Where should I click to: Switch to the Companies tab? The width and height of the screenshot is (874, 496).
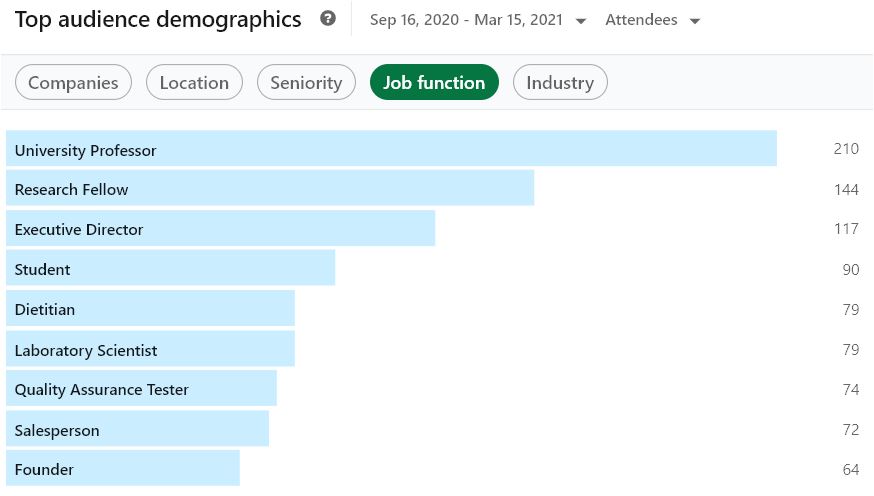[x=73, y=83]
